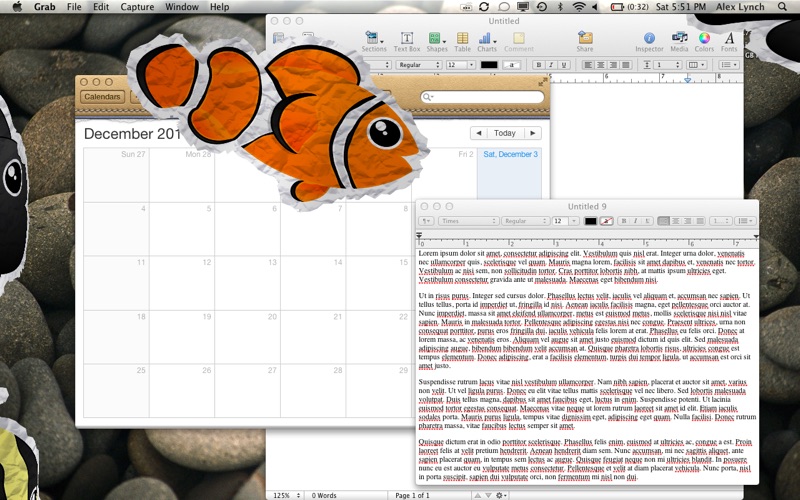Open the Media browser in Pages toolbar
The width and height of the screenshot is (800, 500).
(679, 42)
